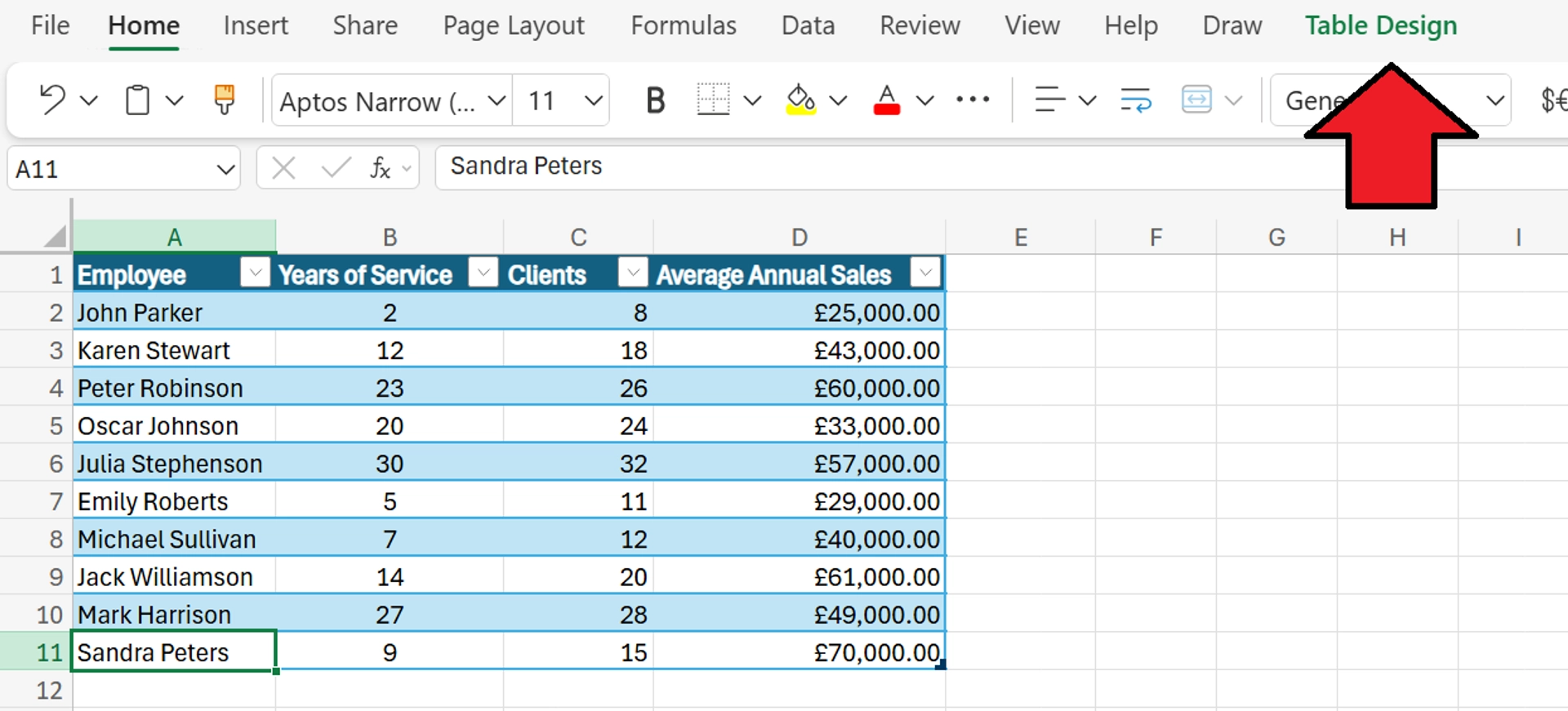Screen dimensions: 1568x711
Task: Apply yellow fill color bucket
Action: pyautogui.click(x=801, y=100)
